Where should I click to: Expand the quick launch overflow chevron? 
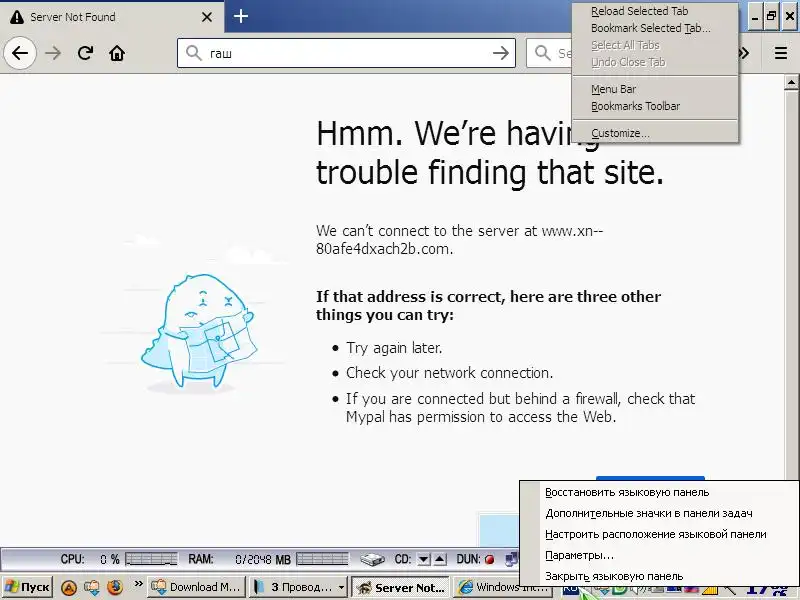click(138, 583)
